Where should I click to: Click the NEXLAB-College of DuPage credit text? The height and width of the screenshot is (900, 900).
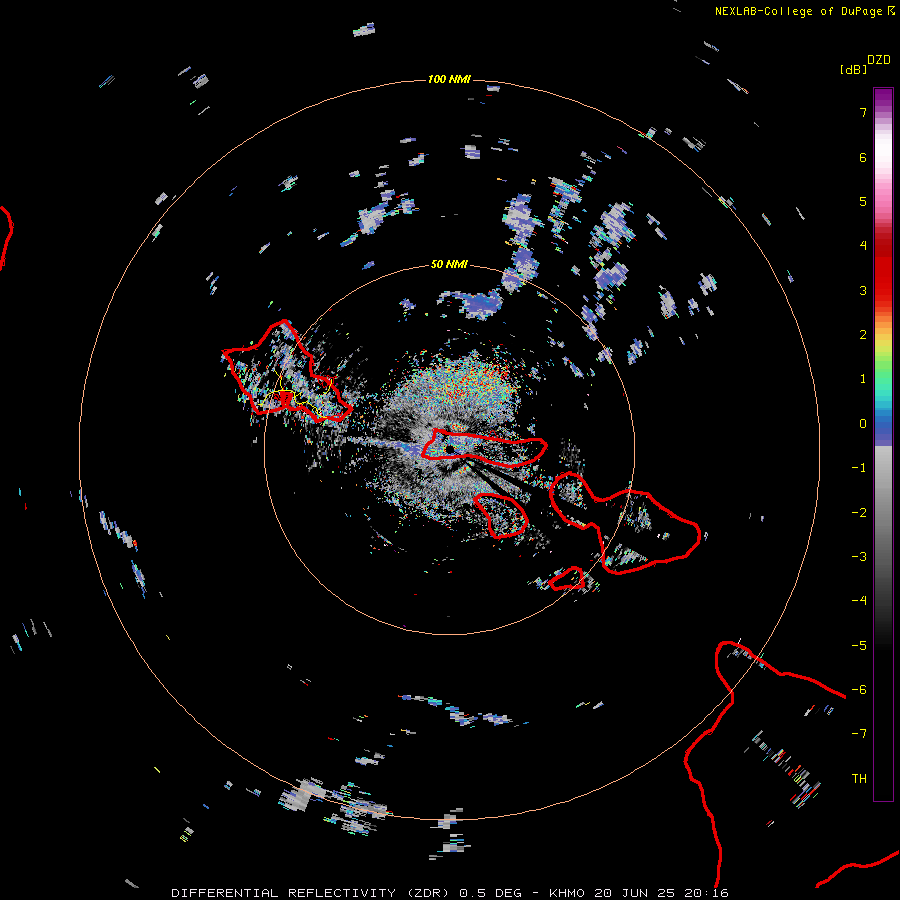(798, 11)
